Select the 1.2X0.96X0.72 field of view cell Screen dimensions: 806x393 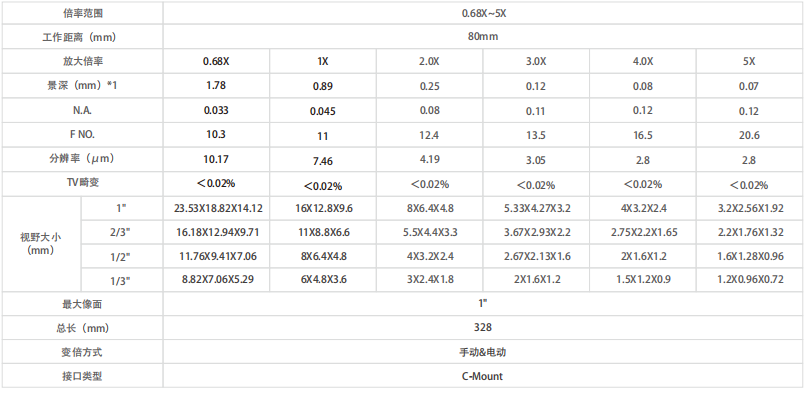pos(749,280)
